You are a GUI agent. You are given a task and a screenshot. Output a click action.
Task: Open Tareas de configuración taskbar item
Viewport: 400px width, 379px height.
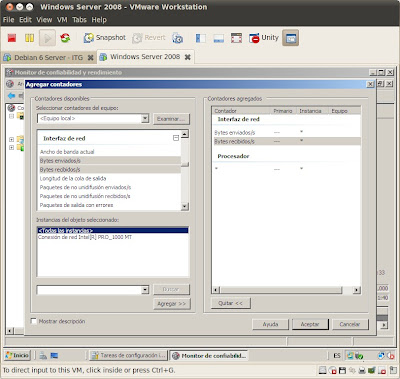128,356
